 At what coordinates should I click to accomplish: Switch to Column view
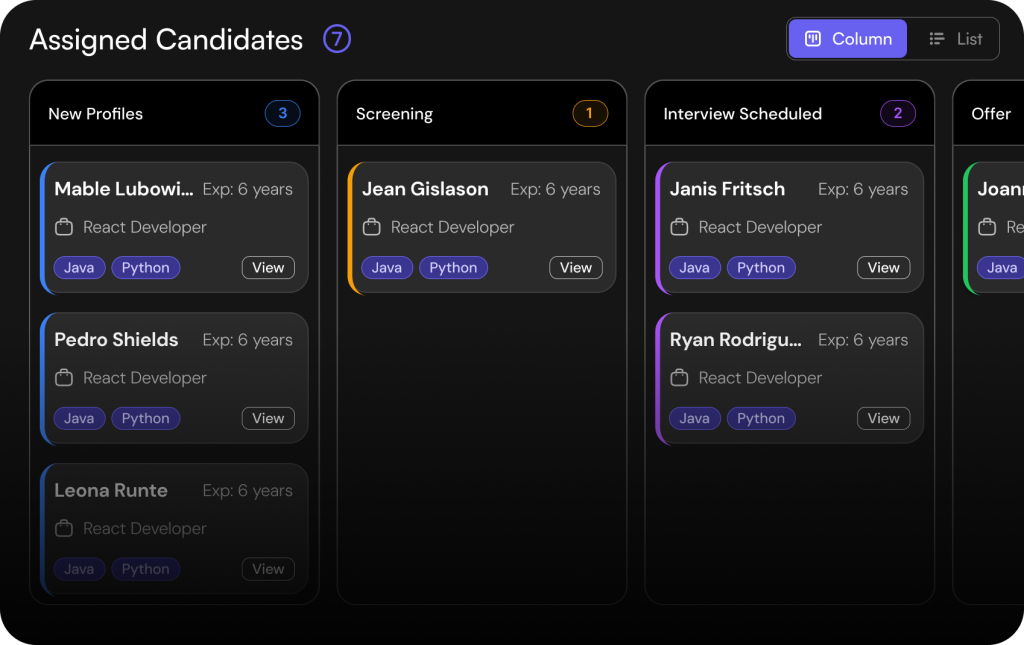tap(847, 39)
